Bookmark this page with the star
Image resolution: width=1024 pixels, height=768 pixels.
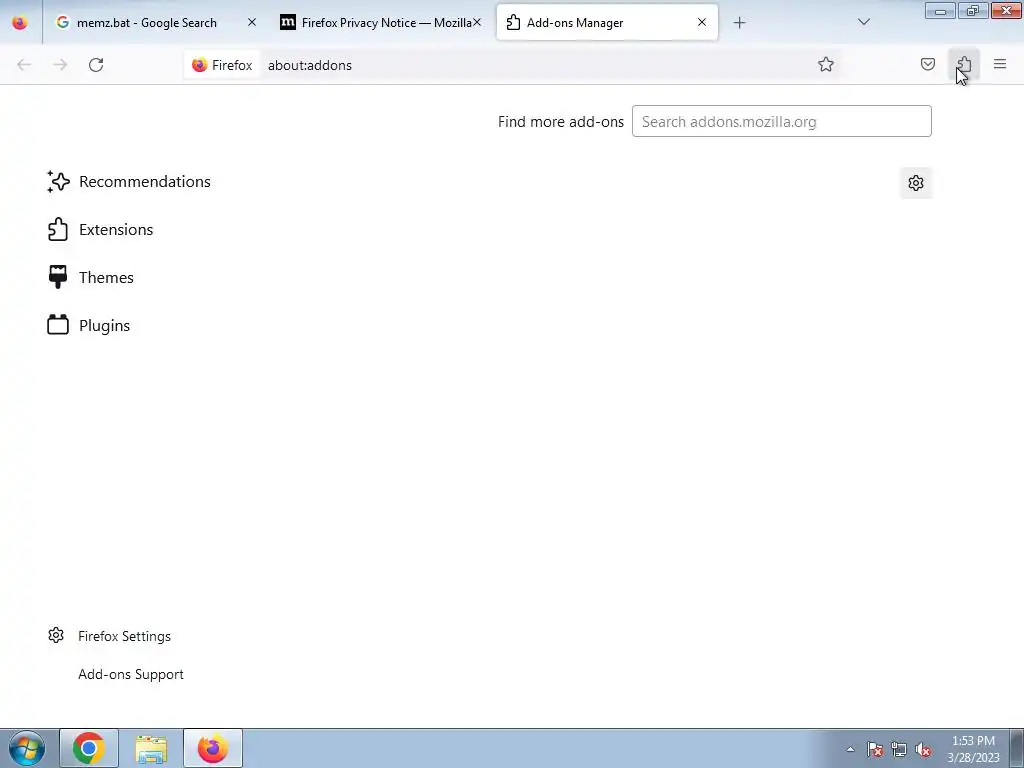click(825, 65)
